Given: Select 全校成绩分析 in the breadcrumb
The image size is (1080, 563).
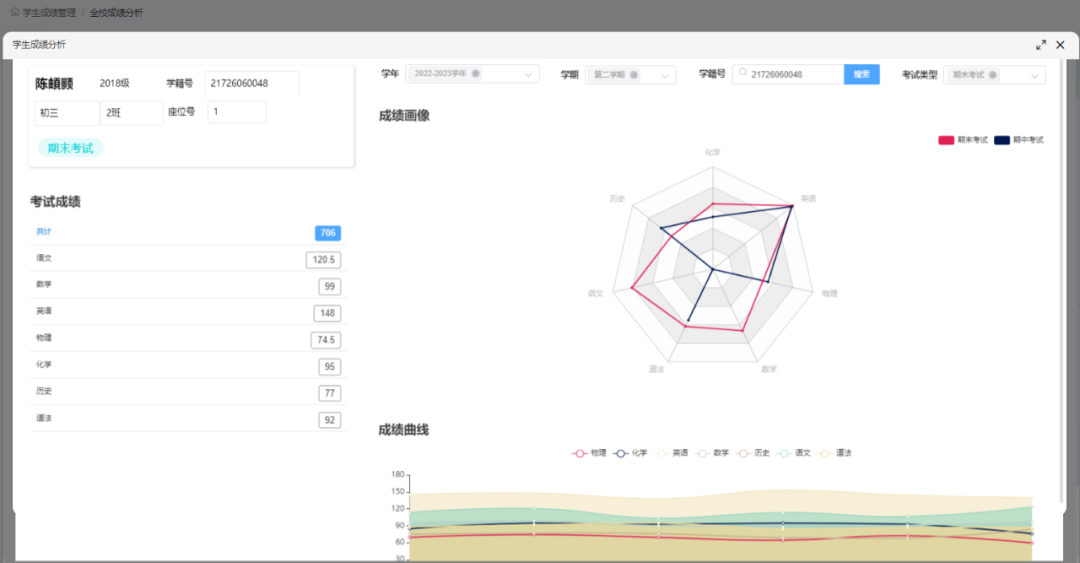Looking at the screenshot, I should click(116, 13).
